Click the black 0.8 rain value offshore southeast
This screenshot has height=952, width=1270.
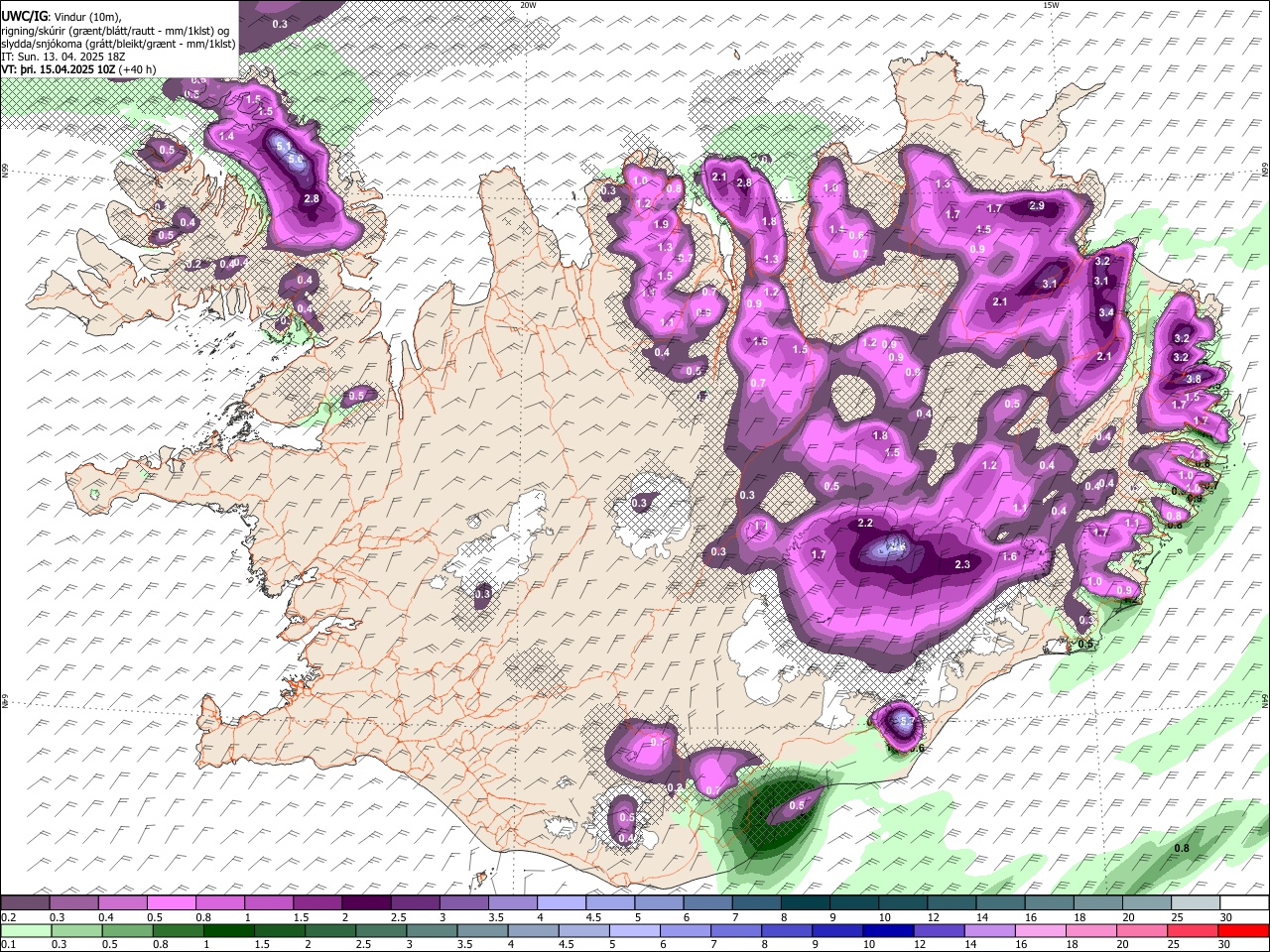(x=1182, y=848)
